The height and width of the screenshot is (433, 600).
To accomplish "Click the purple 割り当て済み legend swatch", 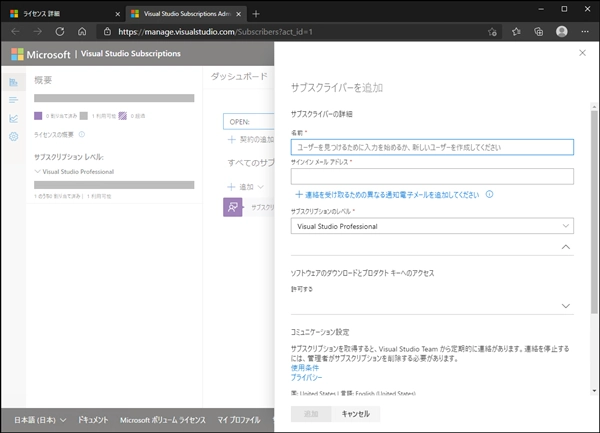I will click(x=38, y=116).
